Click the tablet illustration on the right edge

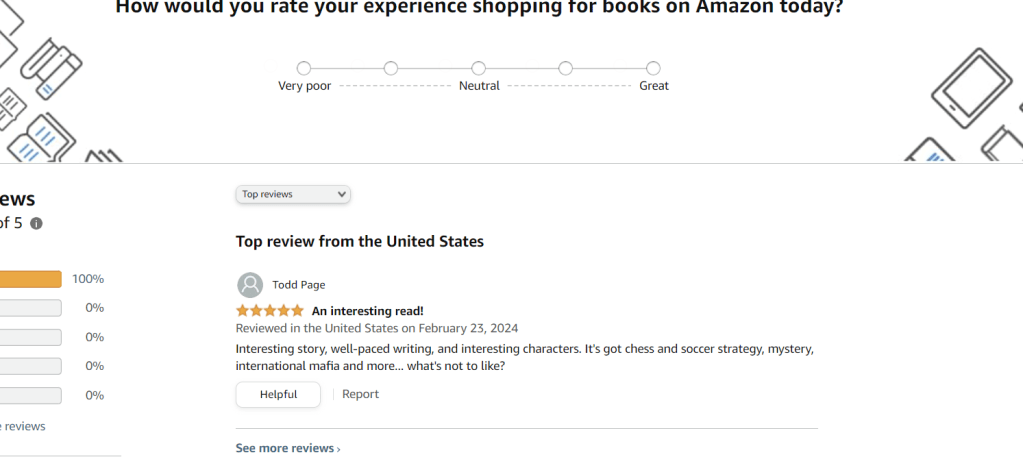coord(965,84)
